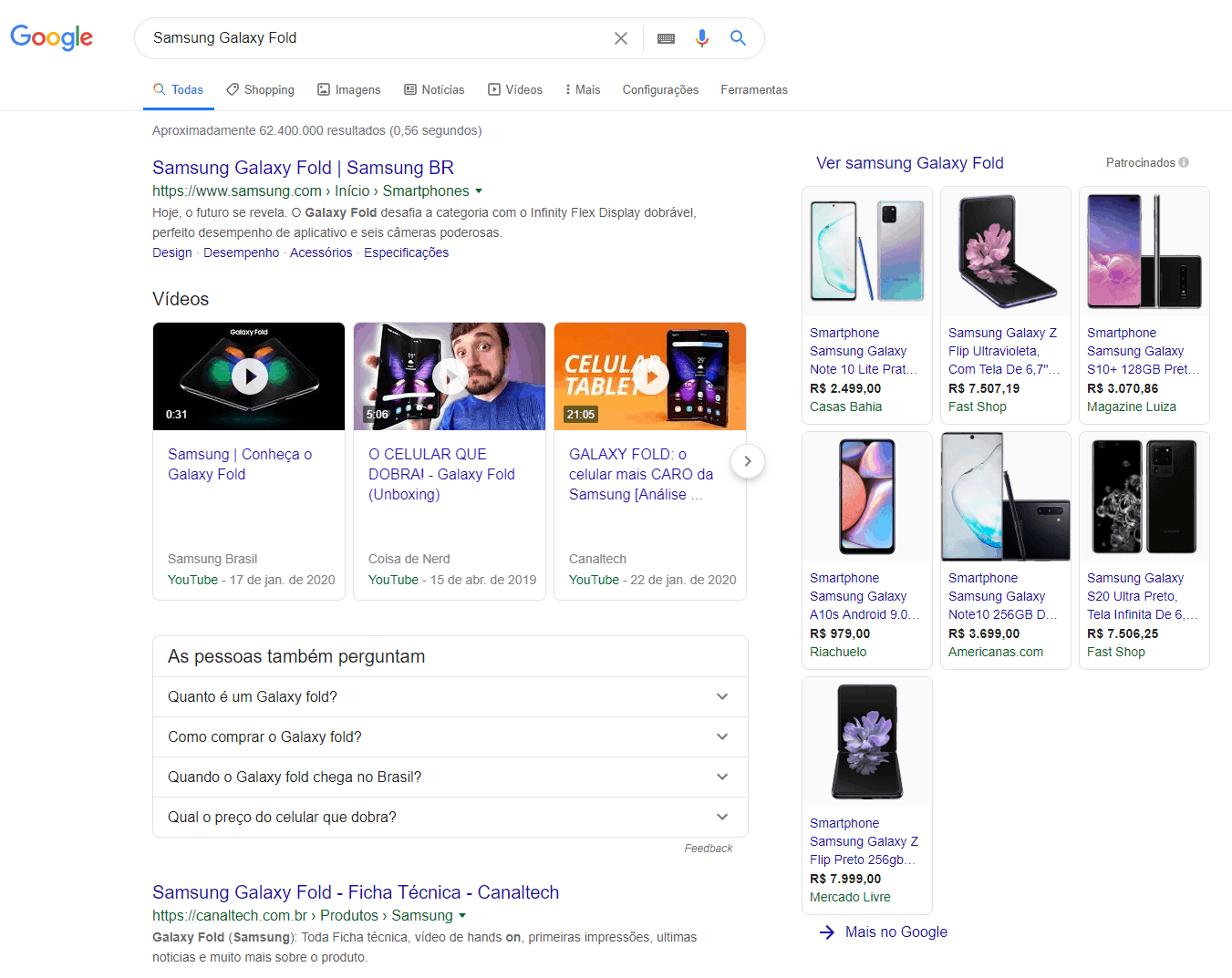
Task: Open the on-screen keyboard icon
Action: 666,38
